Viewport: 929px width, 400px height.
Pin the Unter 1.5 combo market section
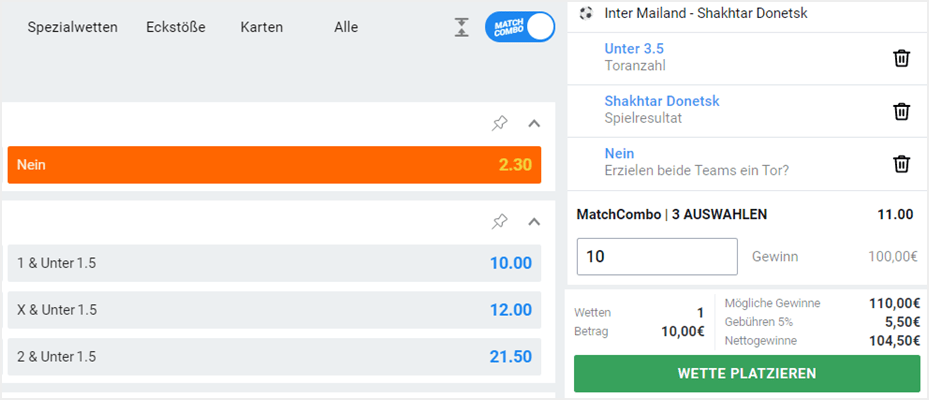pos(500,221)
